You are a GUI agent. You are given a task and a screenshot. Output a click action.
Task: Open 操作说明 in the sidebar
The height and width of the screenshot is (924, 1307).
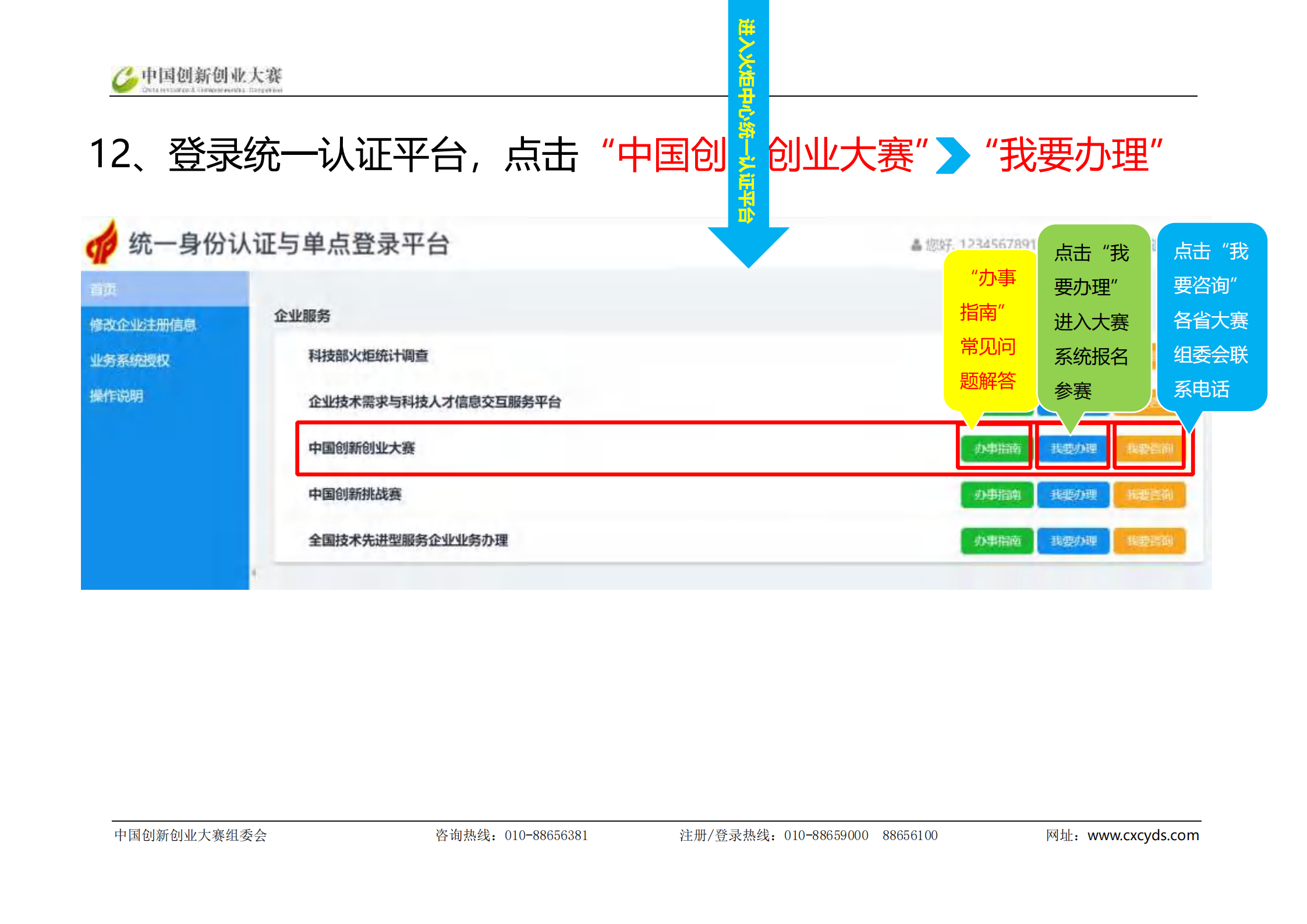[116, 396]
